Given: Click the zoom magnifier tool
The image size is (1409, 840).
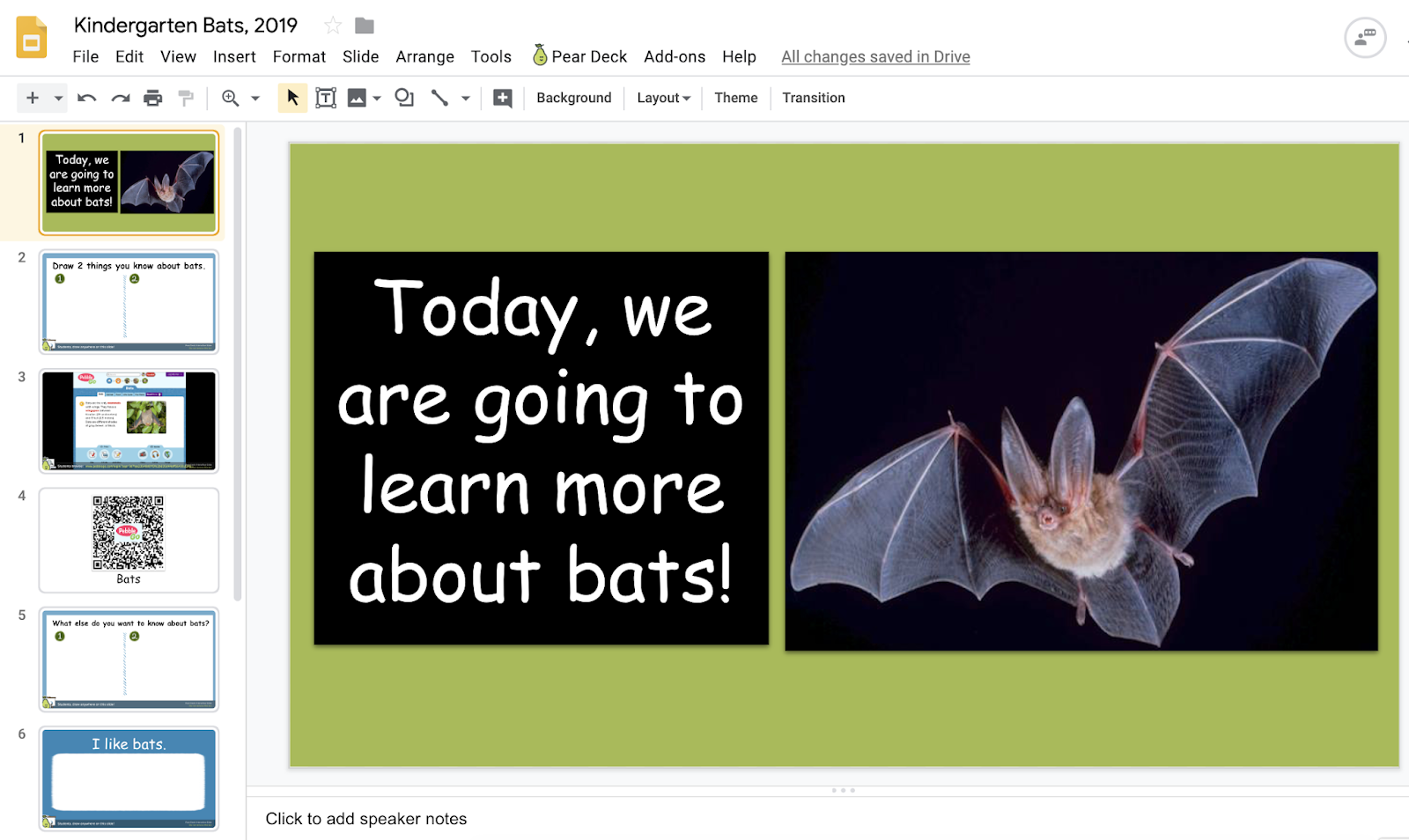Looking at the screenshot, I should [231, 98].
